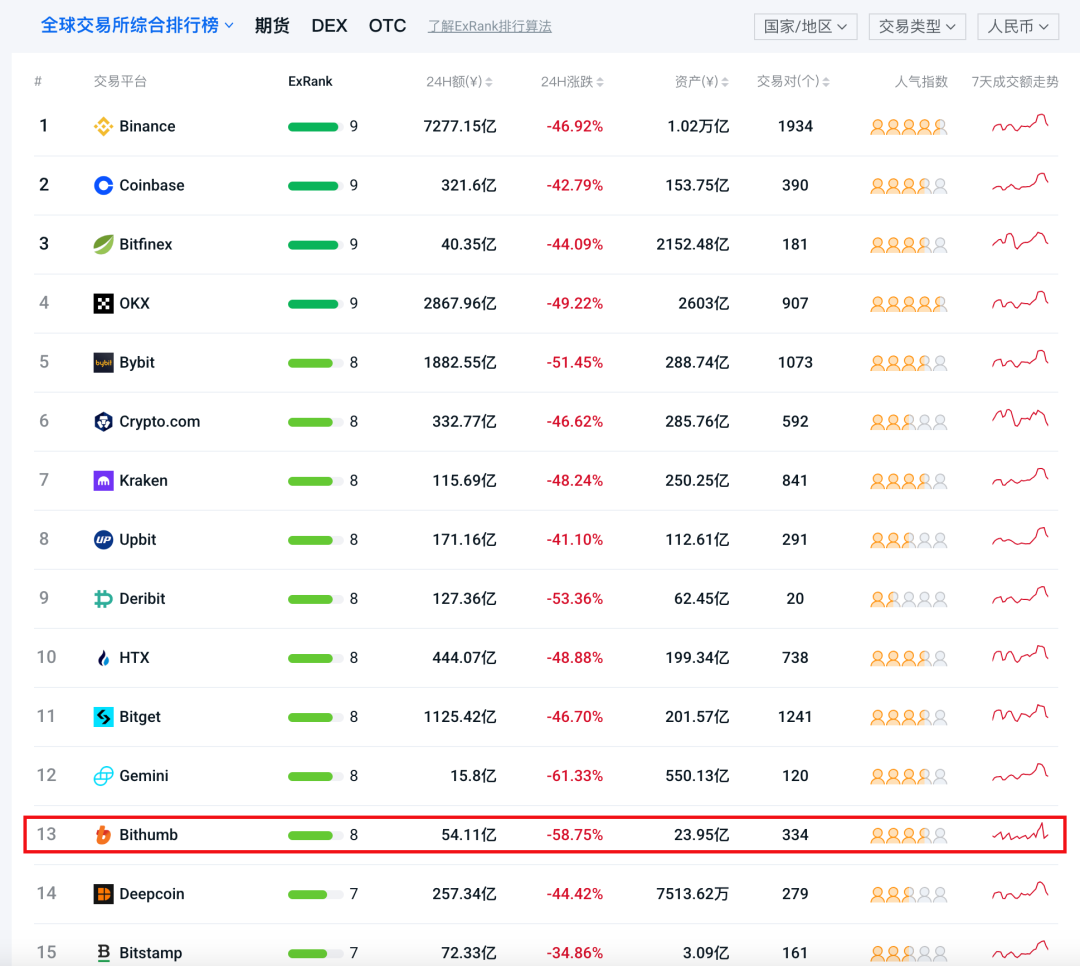Click the Deribit green logo
Viewport: 1080px width, 966px height.
click(x=103, y=599)
